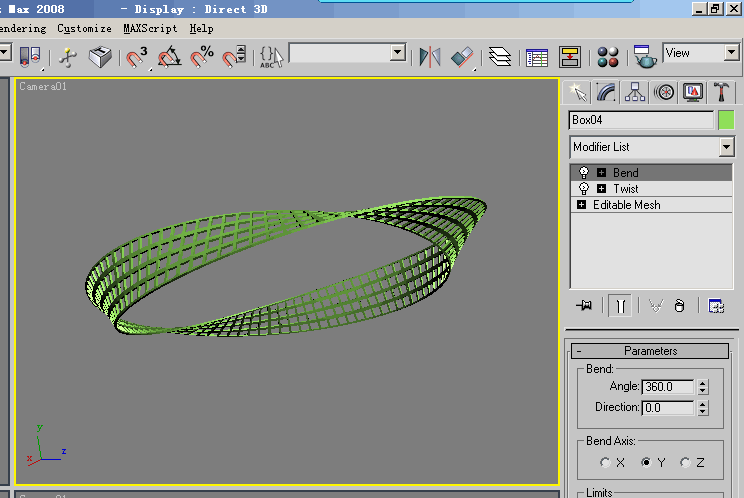Click the window restore button
The height and width of the screenshot is (498, 744).
[x=716, y=9]
